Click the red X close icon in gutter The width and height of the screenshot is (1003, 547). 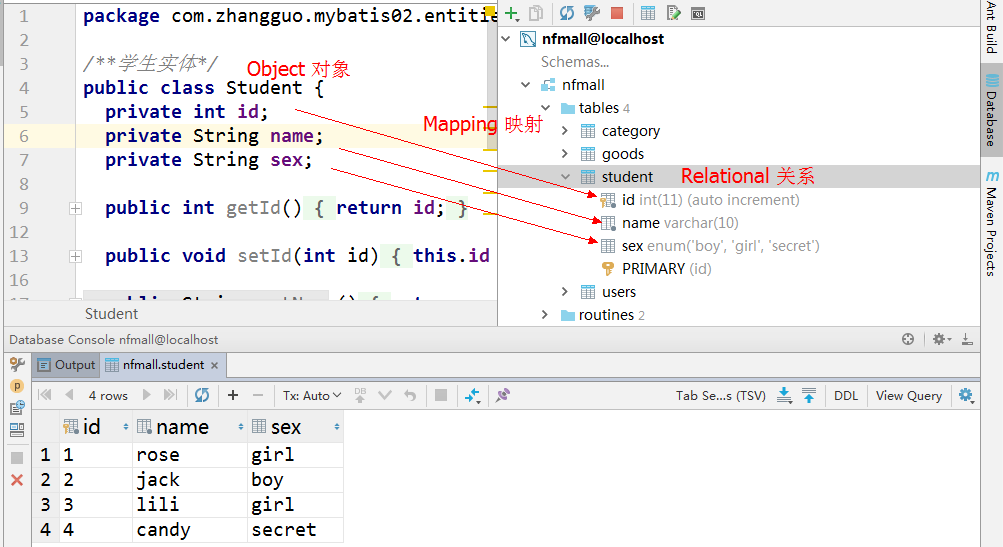17,480
